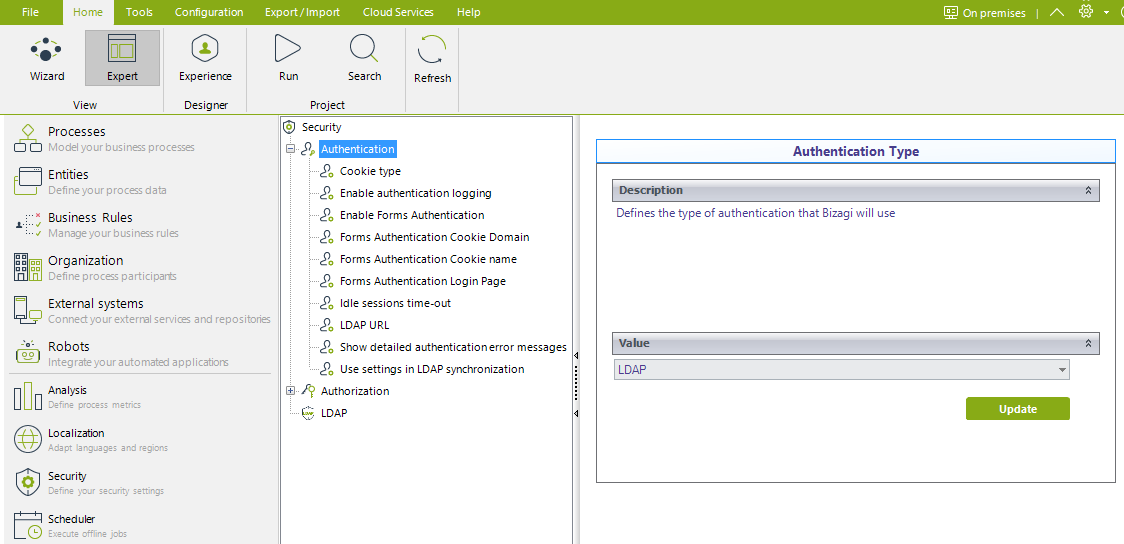Open the Help tab
Image resolution: width=1124 pixels, height=544 pixels.
[x=468, y=12]
